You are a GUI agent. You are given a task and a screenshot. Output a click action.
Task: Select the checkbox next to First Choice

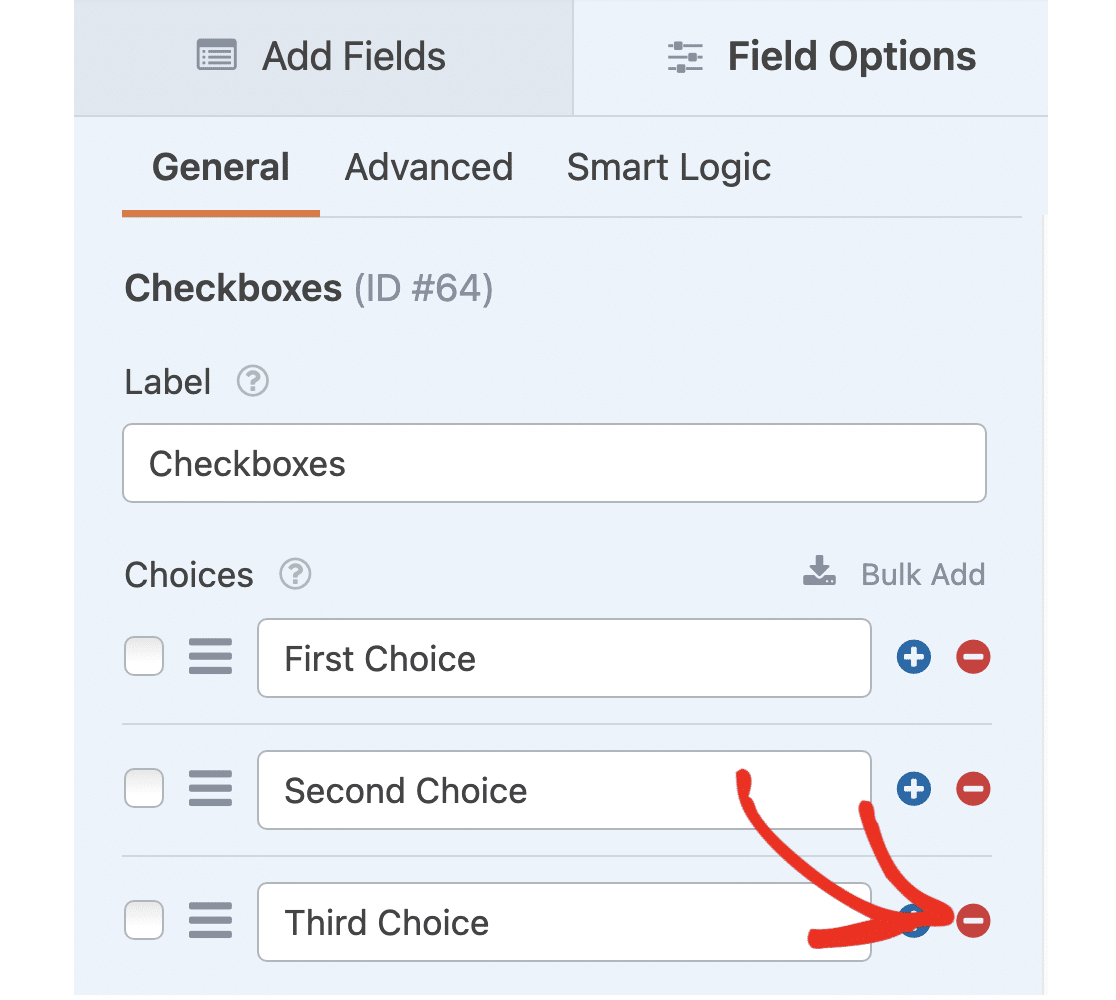pyautogui.click(x=143, y=657)
